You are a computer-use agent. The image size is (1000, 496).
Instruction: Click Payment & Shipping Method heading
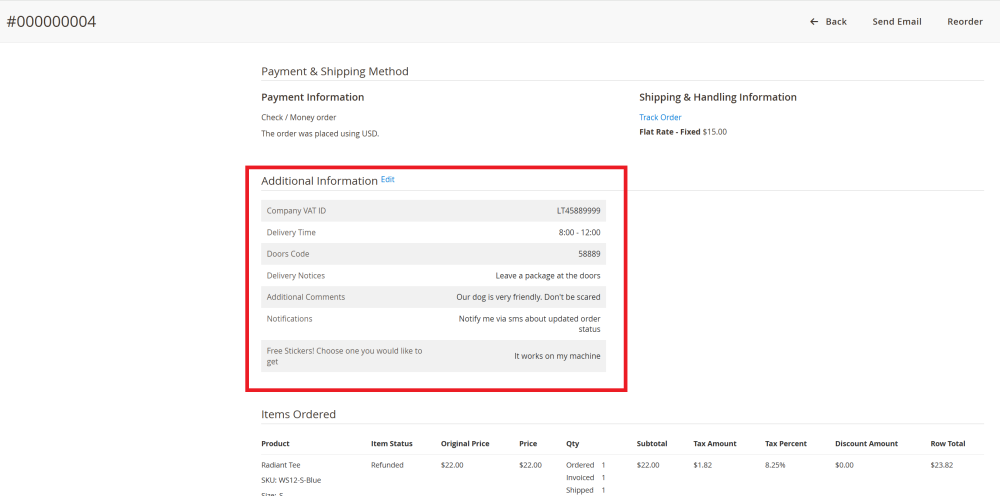pyautogui.click(x=335, y=71)
